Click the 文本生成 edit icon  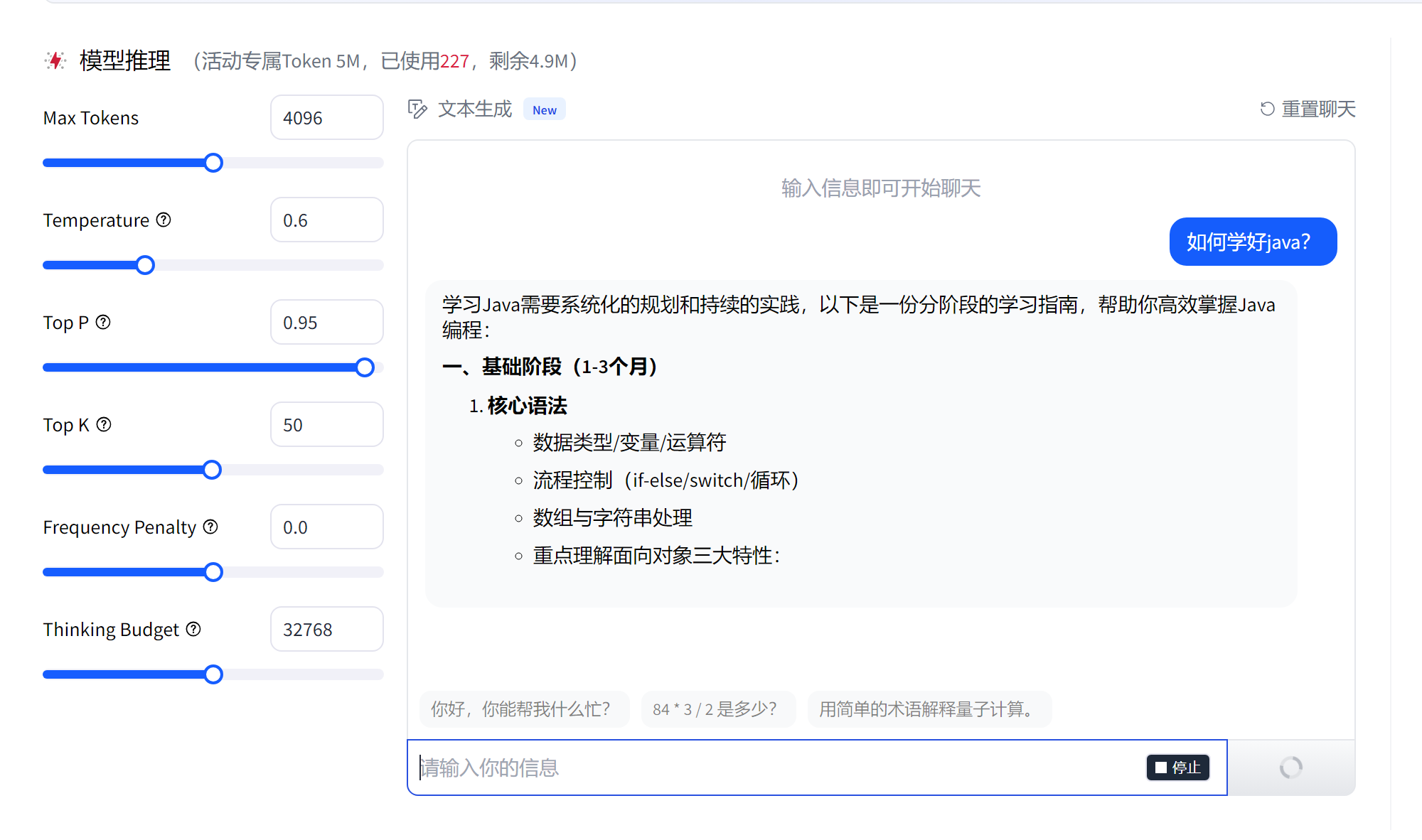click(417, 109)
